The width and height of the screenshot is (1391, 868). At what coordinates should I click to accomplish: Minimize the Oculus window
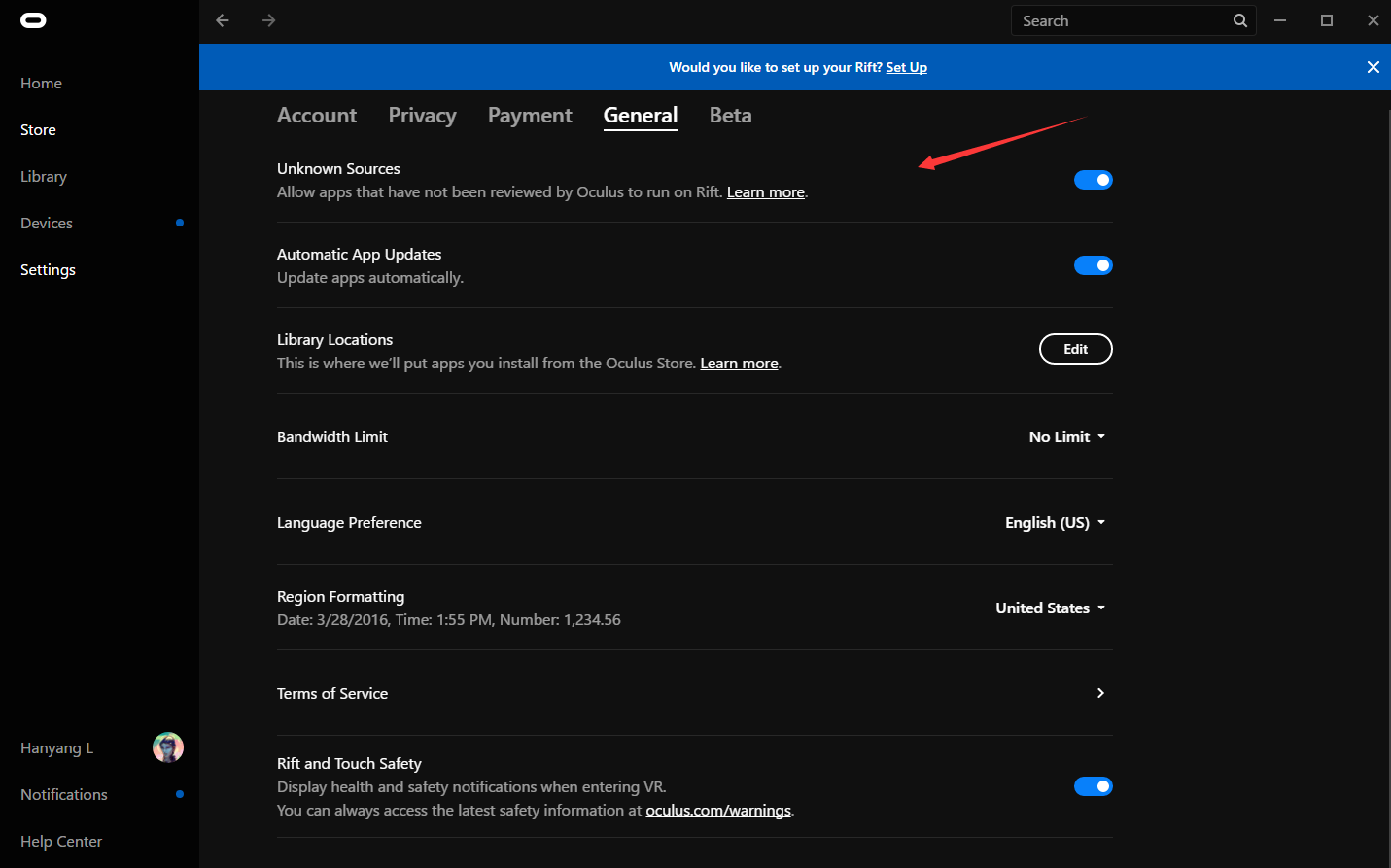click(1280, 20)
